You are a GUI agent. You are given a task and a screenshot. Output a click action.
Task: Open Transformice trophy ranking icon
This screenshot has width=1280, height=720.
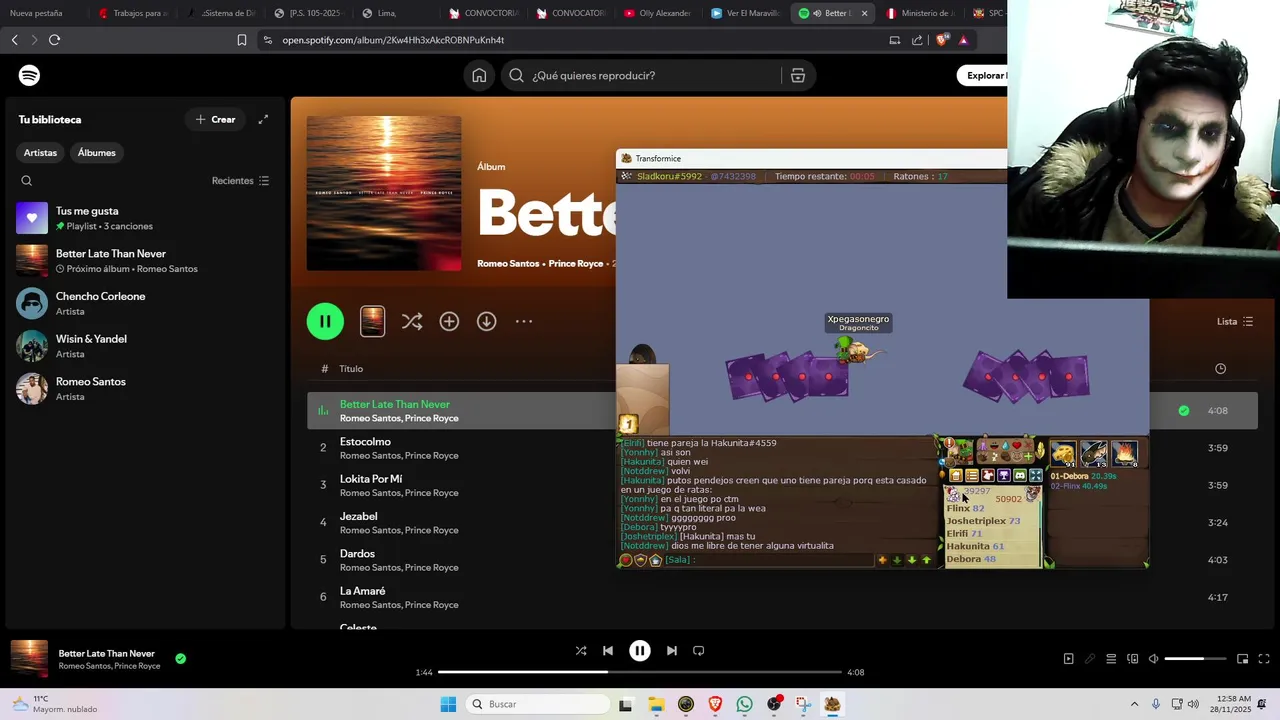[1004, 476]
